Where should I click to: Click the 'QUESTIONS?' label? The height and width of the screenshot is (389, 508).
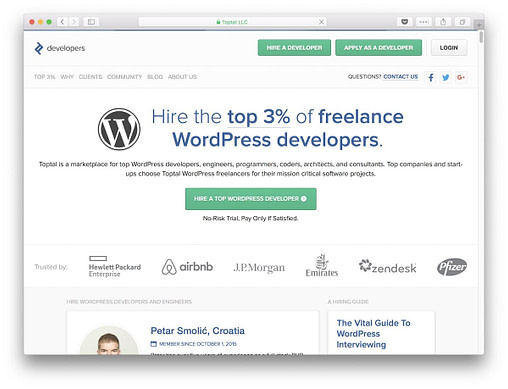[x=364, y=77]
